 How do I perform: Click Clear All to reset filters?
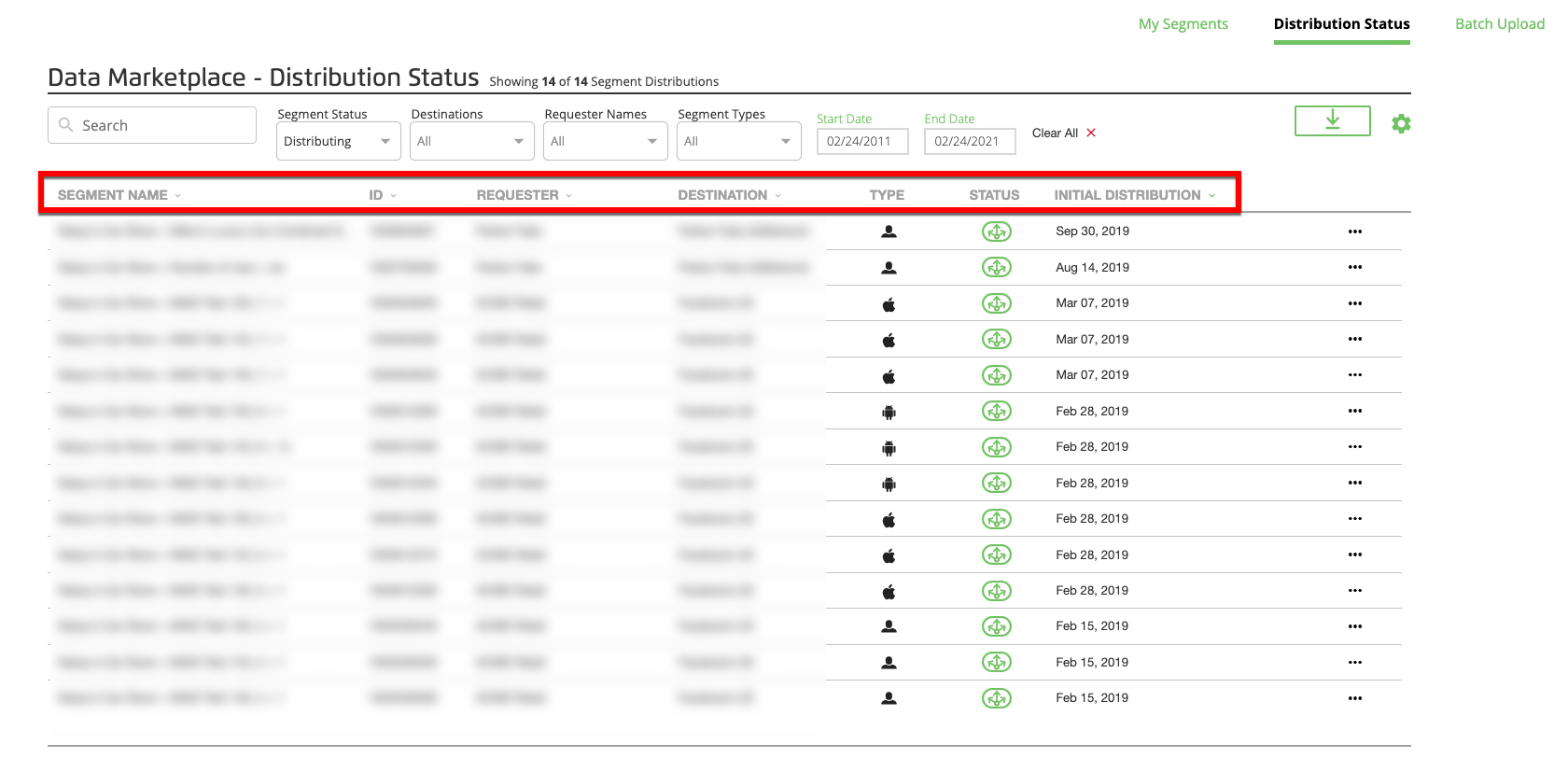pos(1063,133)
